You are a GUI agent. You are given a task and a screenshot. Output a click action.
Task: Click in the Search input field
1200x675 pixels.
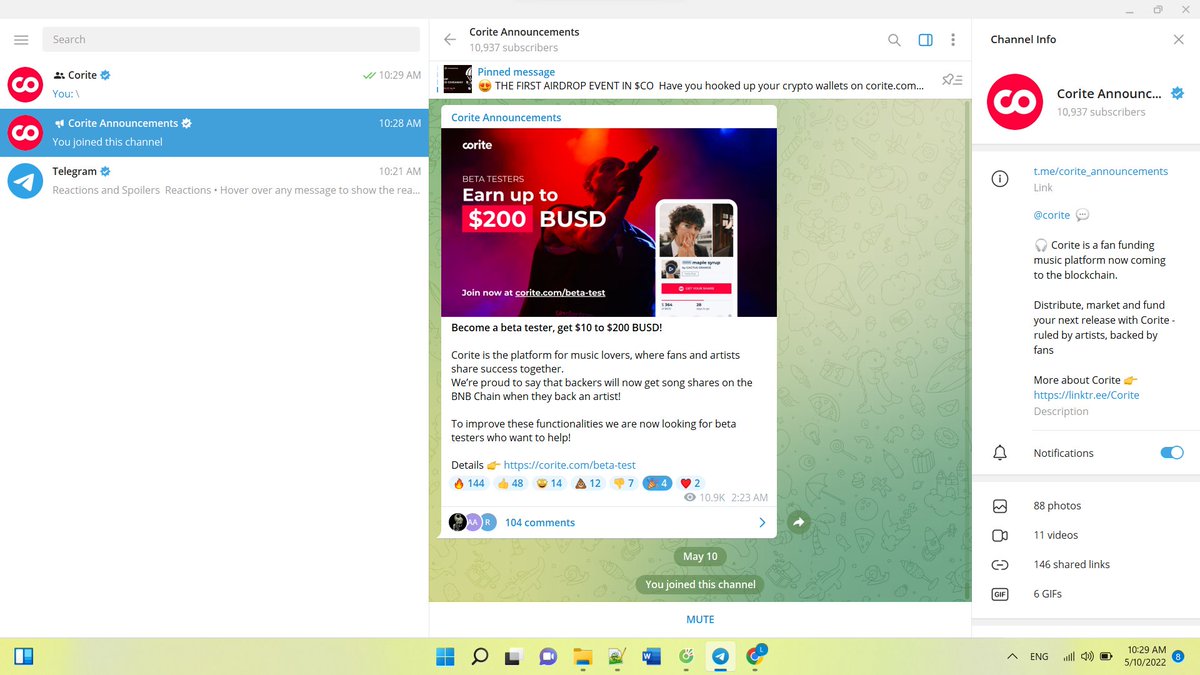point(231,40)
